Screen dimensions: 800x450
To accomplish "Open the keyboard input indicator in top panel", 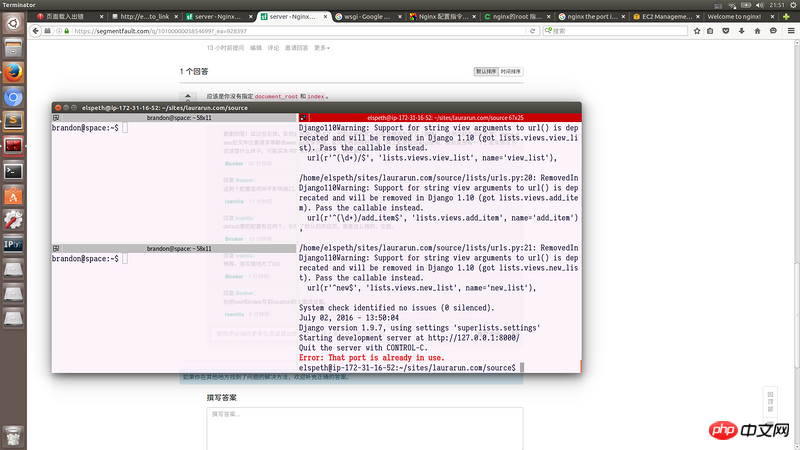I will pos(718,5).
